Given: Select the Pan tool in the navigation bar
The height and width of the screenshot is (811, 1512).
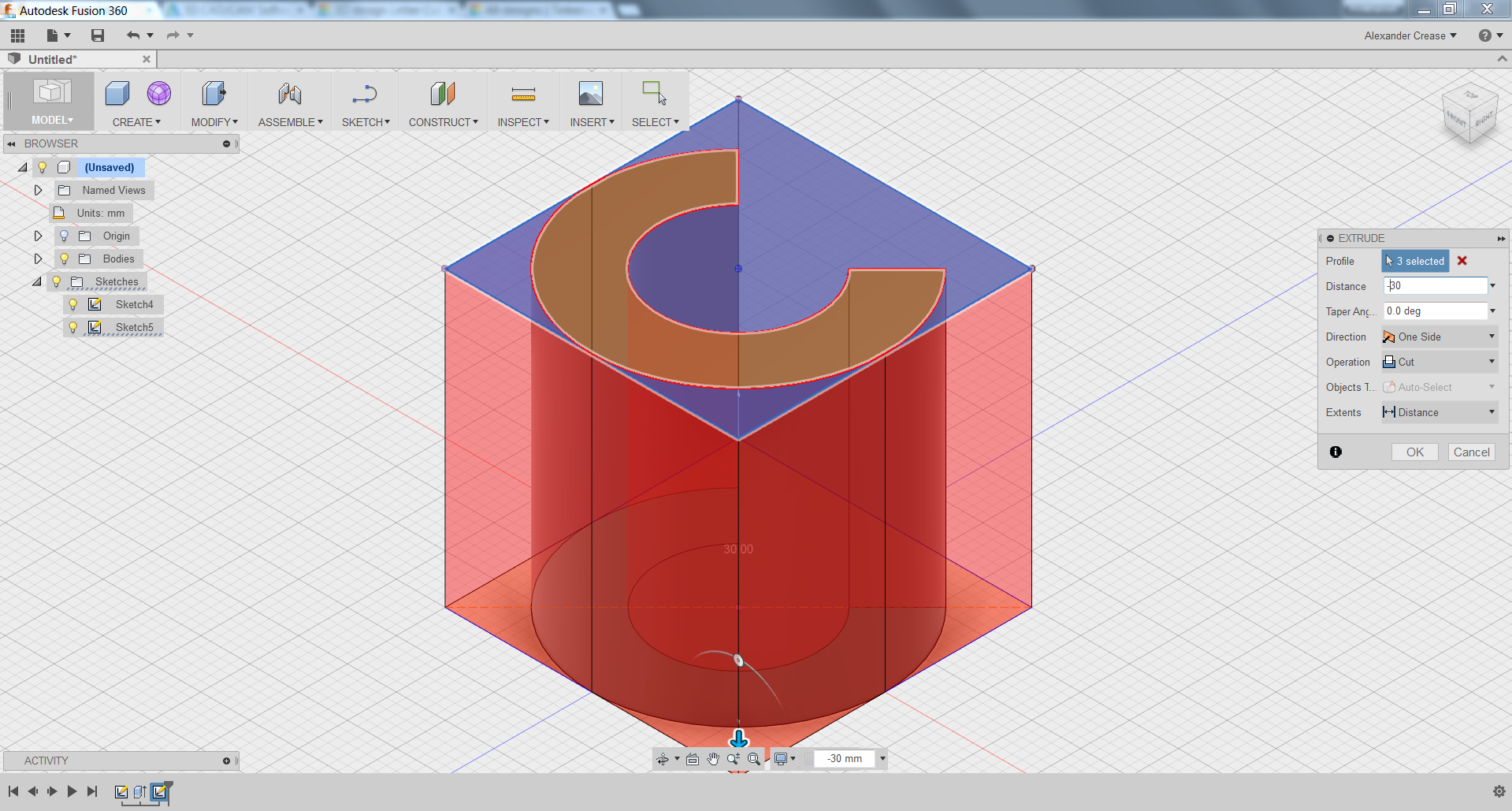Looking at the screenshot, I should 713,759.
